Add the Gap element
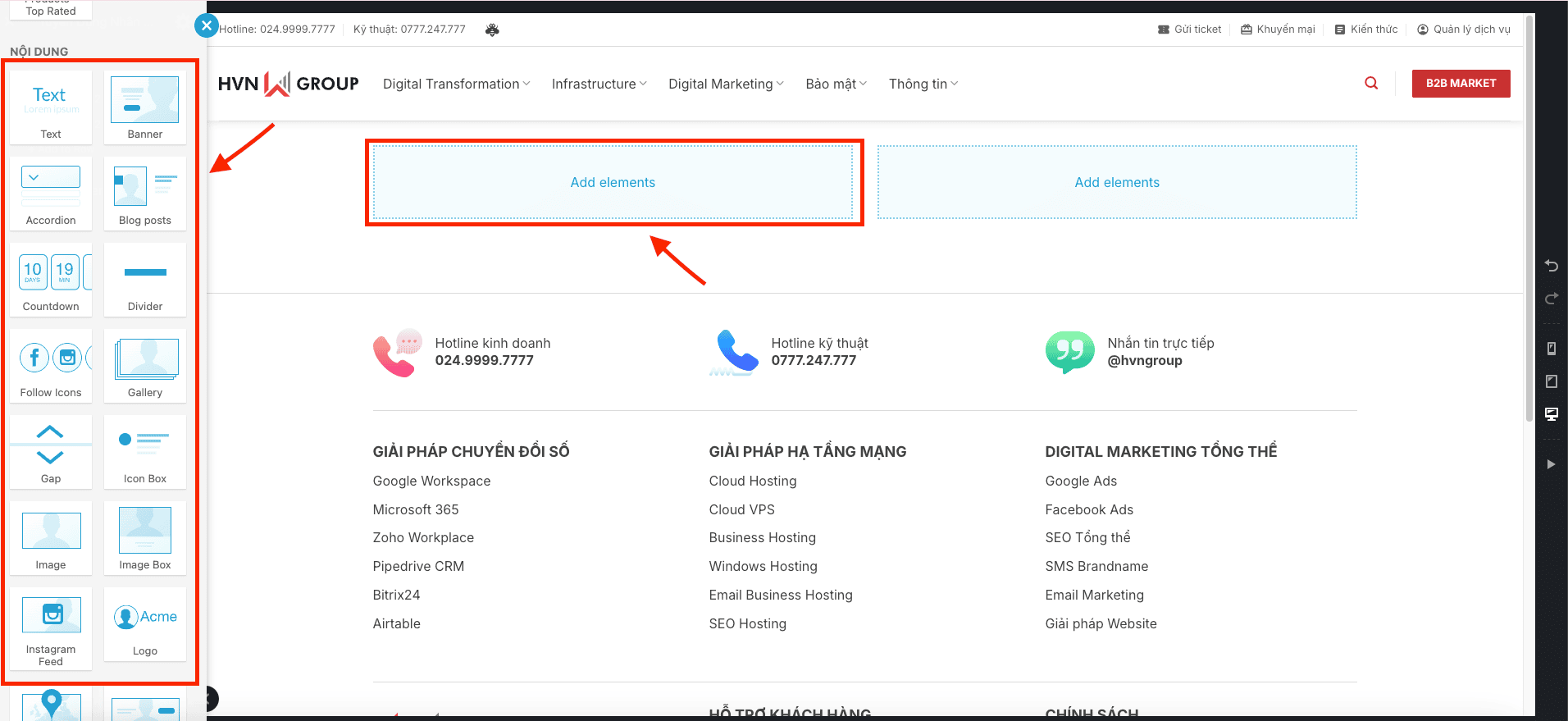 [x=51, y=452]
